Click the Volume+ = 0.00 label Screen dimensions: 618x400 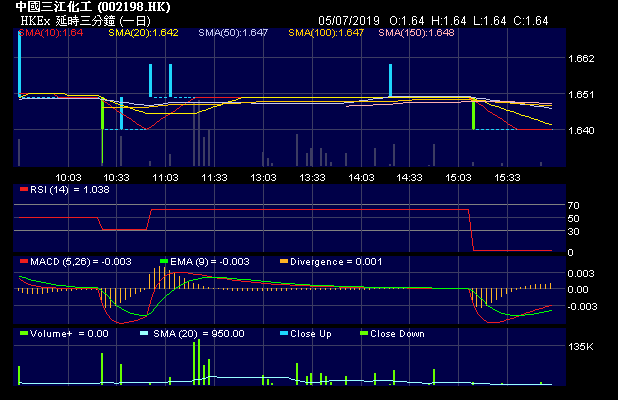[x=69, y=334]
